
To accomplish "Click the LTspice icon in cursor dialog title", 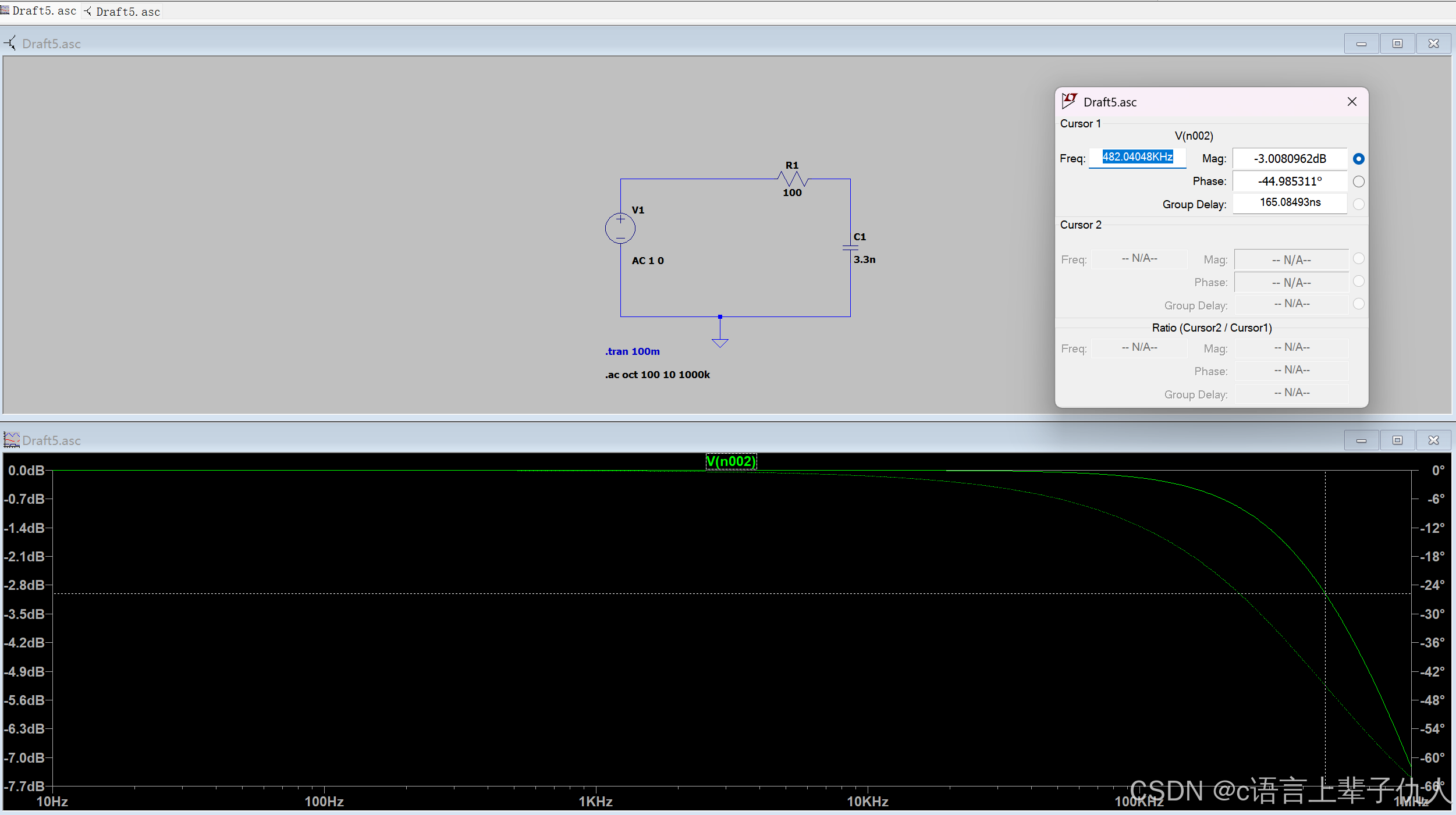I will pos(1069,101).
